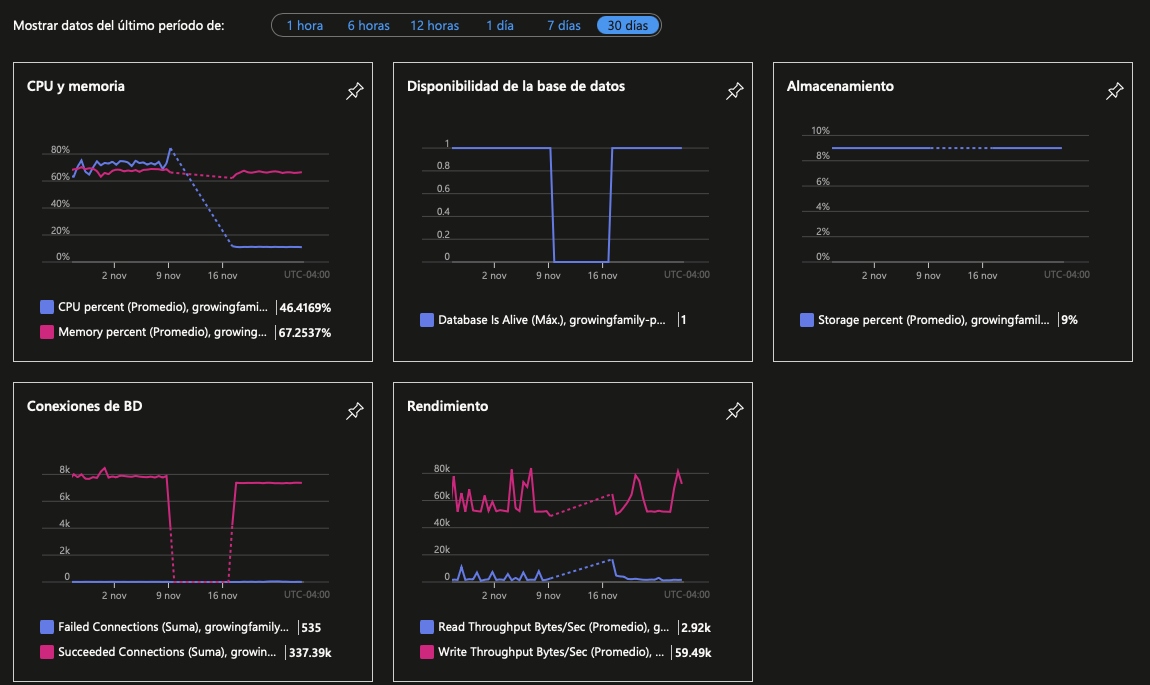Click Read Throughput Bytes/Sec legend swatch
Image resolution: width=1150 pixels, height=685 pixels.
coord(427,627)
